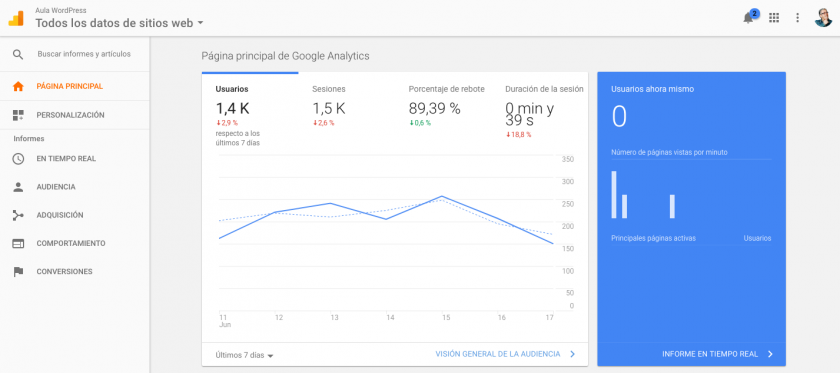Click the Buscar informes y artículos search field
This screenshot has height=373, width=840.
point(84,54)
